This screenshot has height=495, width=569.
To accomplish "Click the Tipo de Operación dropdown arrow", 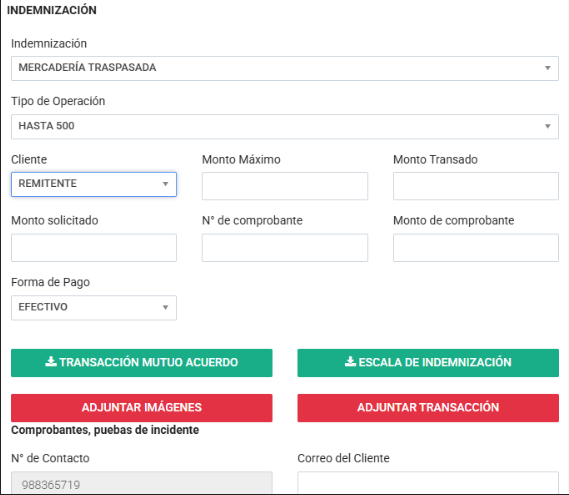I will [548, 126].
